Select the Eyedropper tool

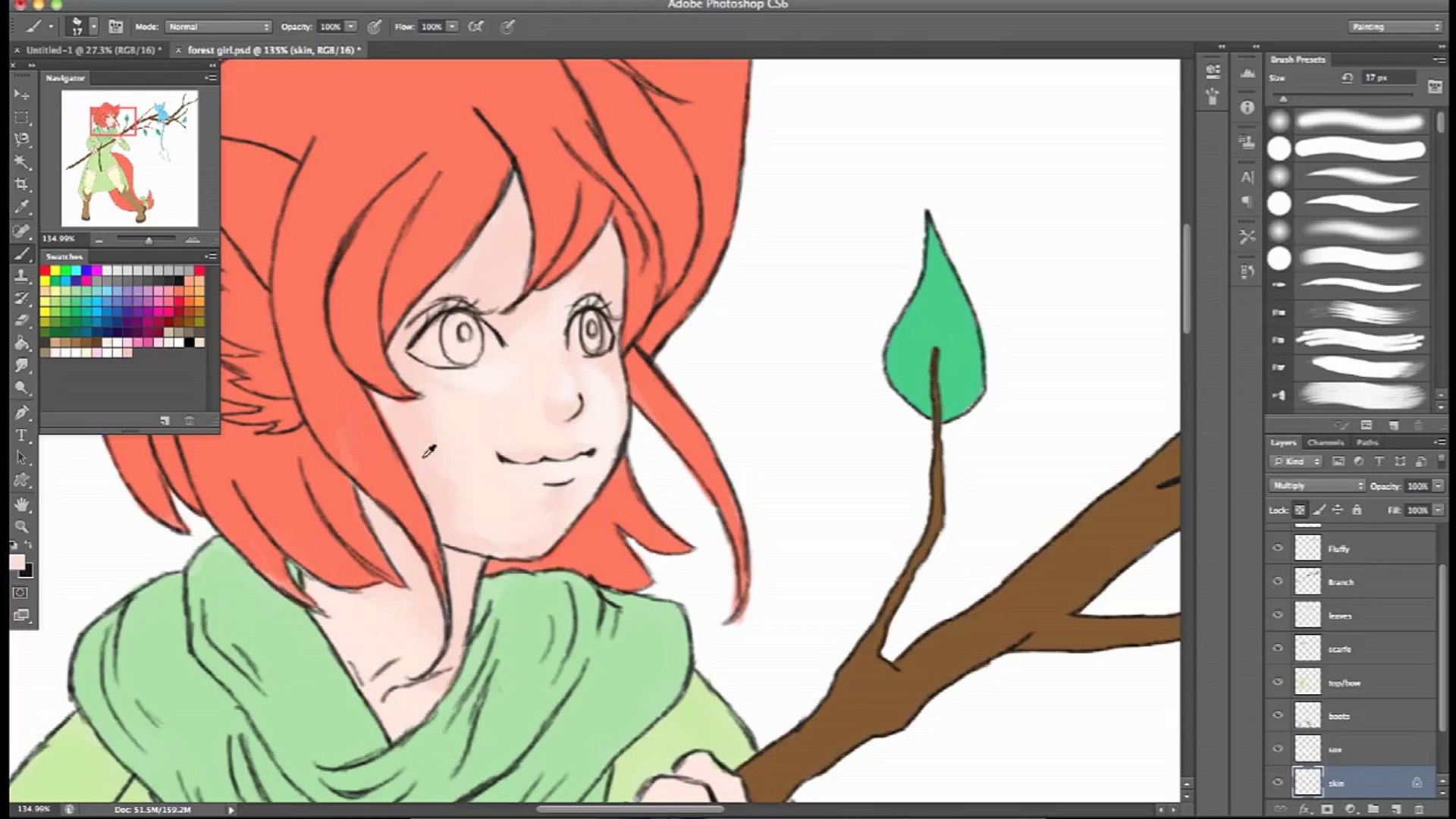[x=21, y=207]
